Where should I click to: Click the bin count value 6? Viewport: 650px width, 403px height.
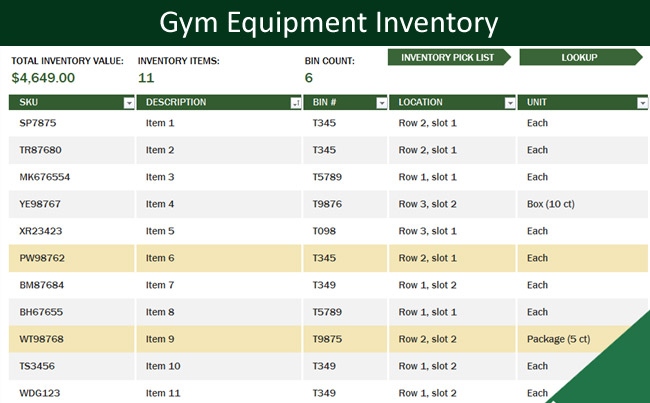coord(309,77)
